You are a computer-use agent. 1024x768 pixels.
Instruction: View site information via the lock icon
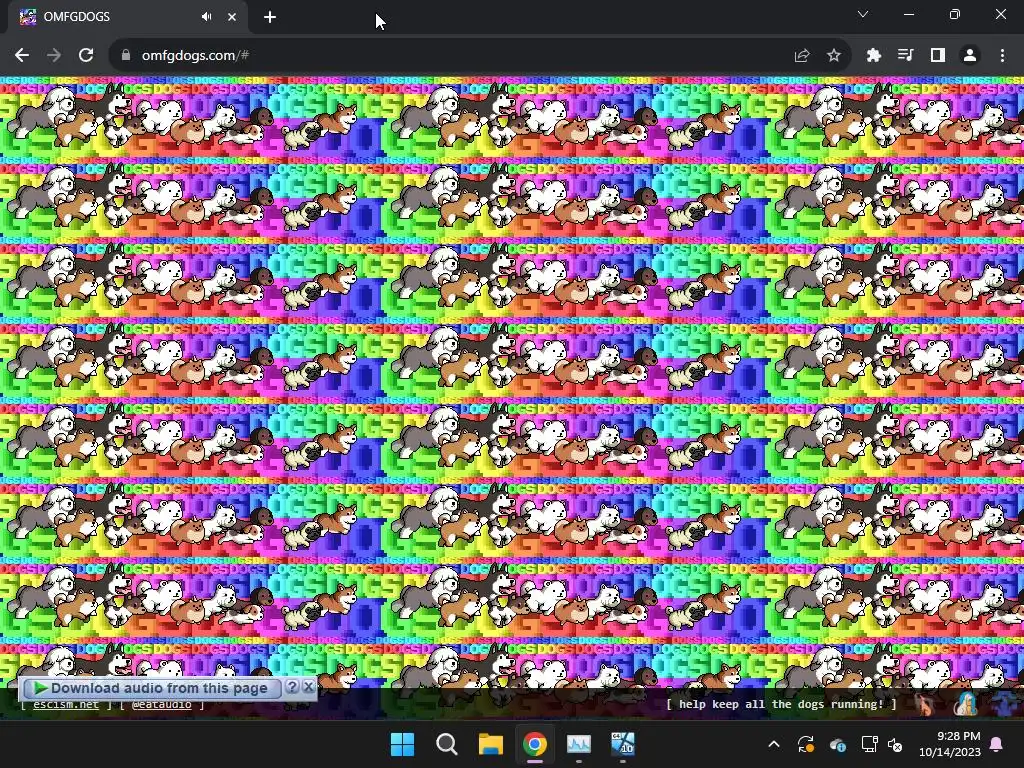126,56
